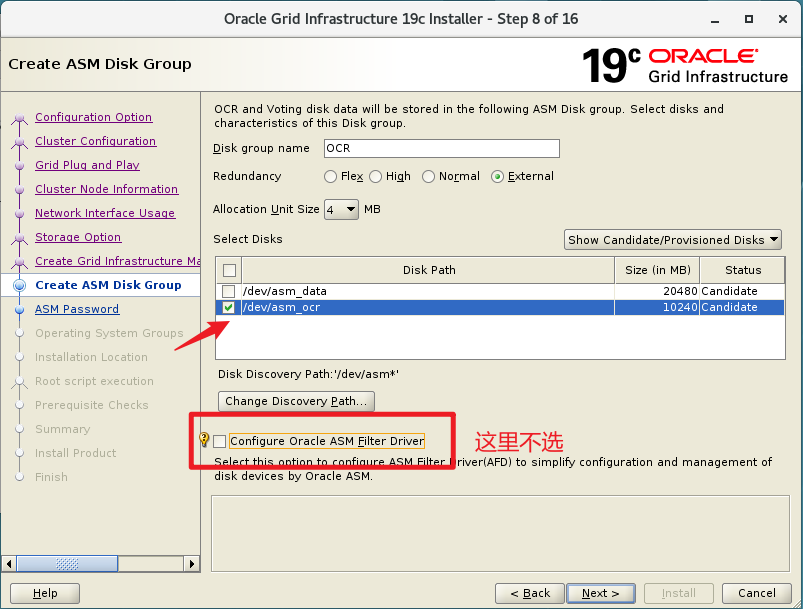803x609 pixels.
Task: Click the /dev/asm_data disk path cell
Action: [428, 291]
